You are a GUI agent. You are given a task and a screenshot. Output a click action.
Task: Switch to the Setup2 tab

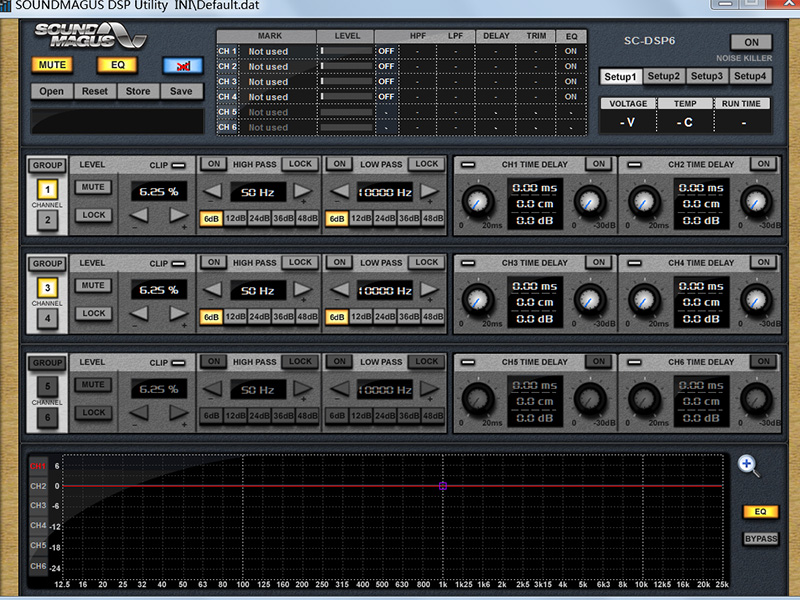tap(663, 76)
